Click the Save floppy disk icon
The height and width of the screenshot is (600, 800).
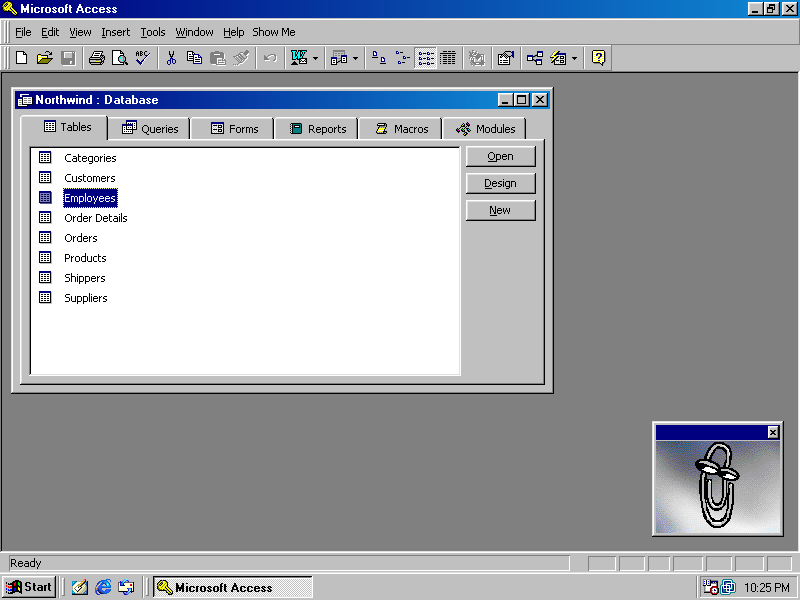[x=68, y=58]
